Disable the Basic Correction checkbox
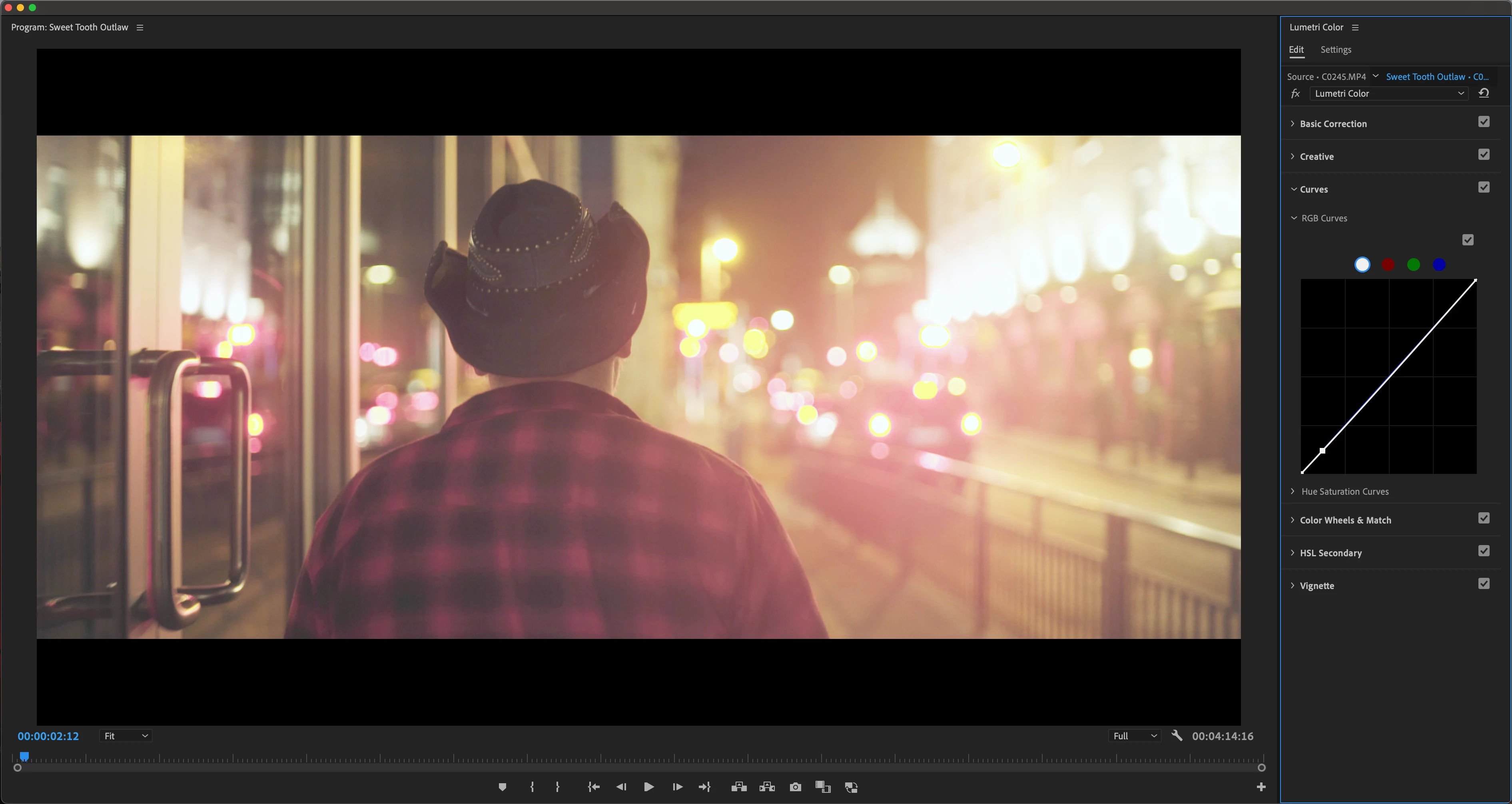This screenshot has width=1512, height=804. [1483, 122]
